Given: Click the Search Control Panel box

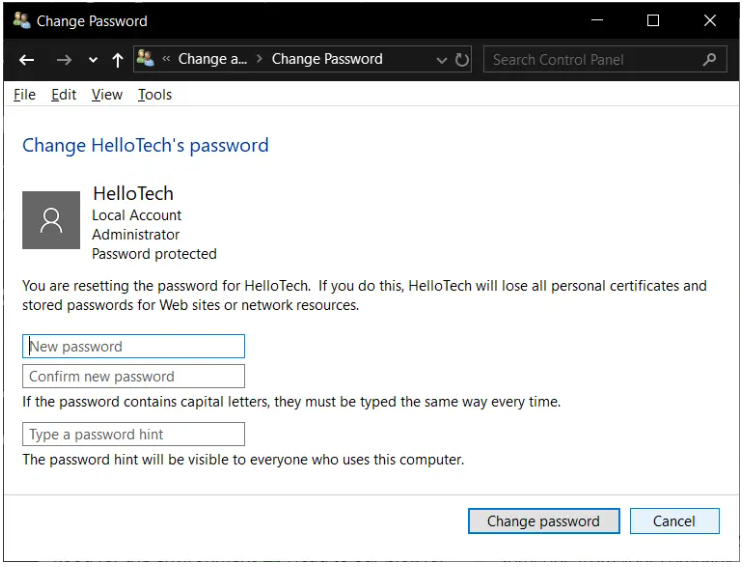Looking at the screenshot, I should pyautogui.click(x=594, y=60).
